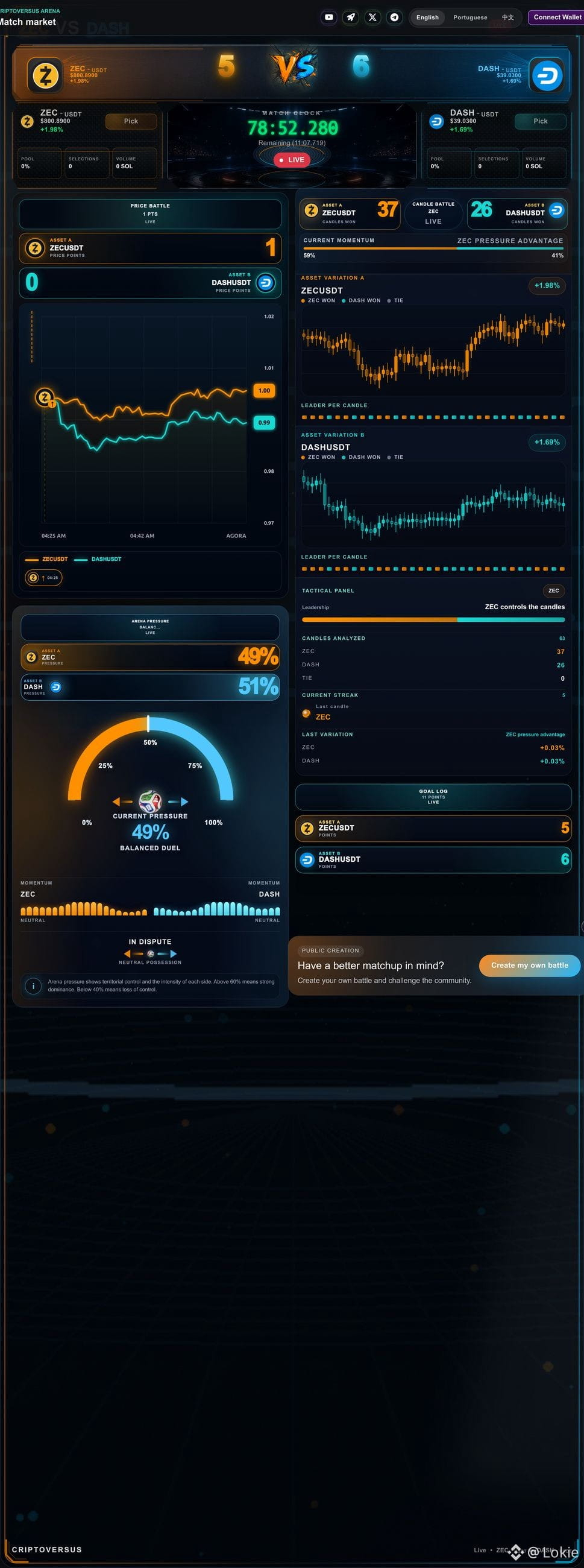The image size is (584, 1568).
Task: Switch language to Portuguese
Action: click(470, 17)
